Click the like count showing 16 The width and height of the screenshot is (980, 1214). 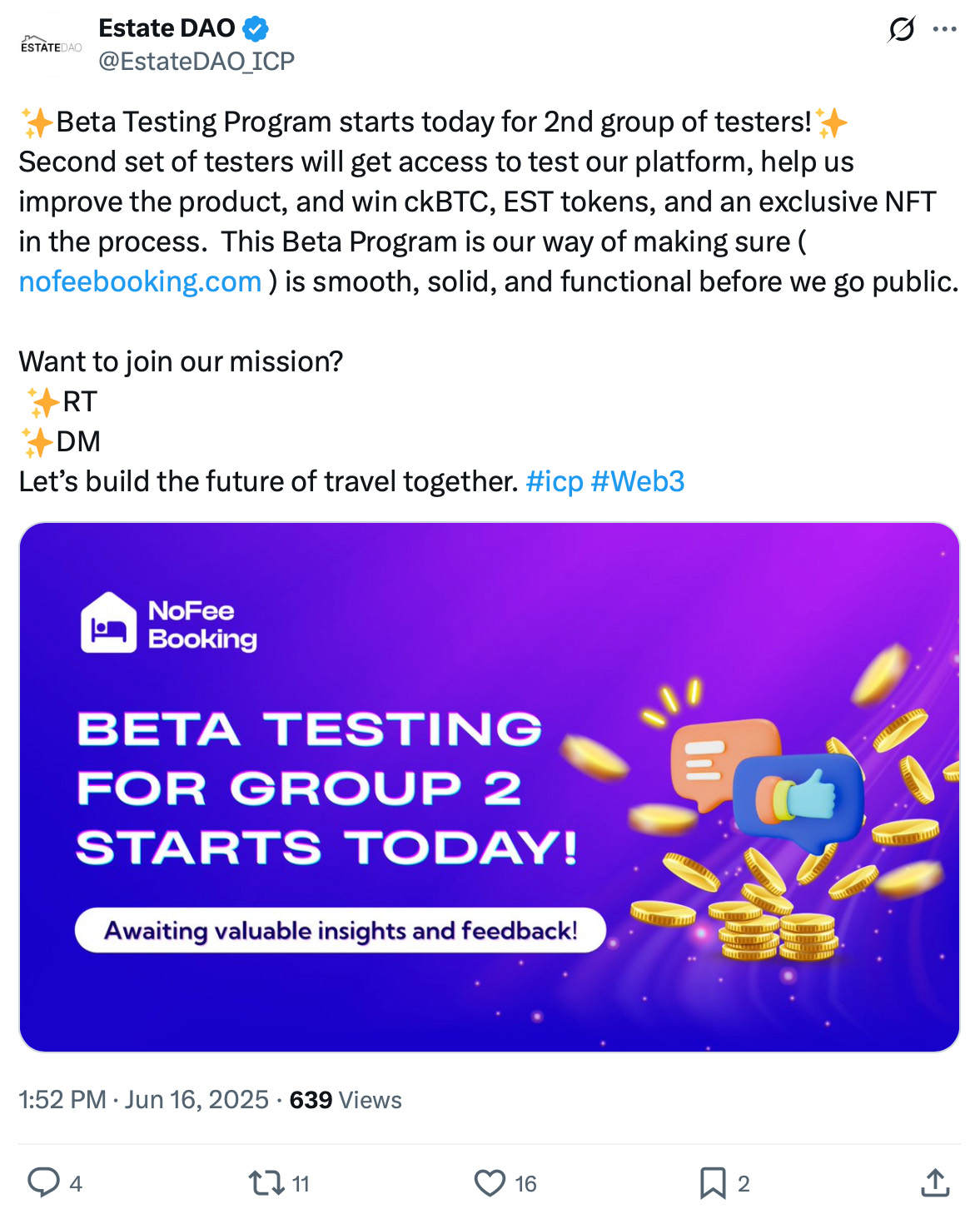[x=524, y=1182]
